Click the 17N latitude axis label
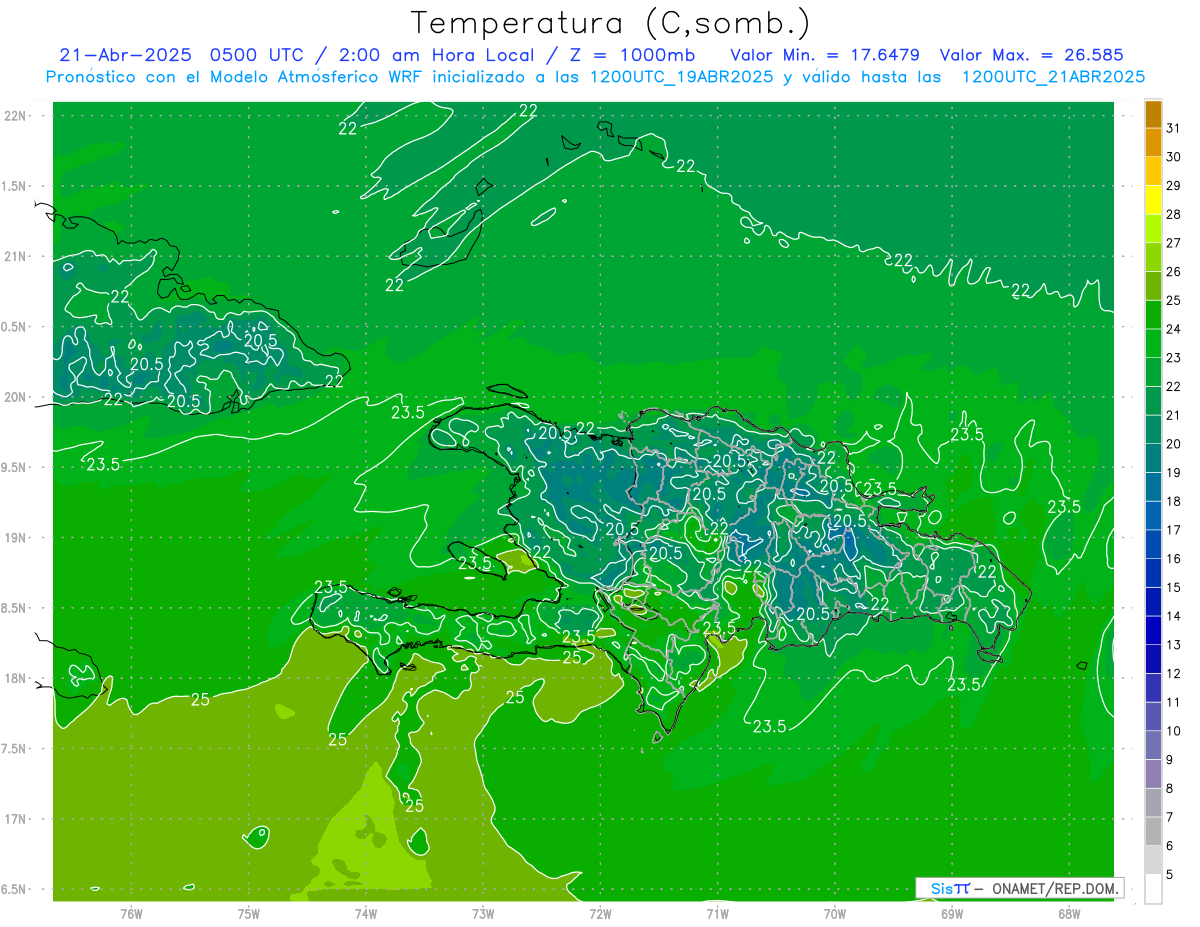The image size is (1200, 927). [x=16, y=819]
